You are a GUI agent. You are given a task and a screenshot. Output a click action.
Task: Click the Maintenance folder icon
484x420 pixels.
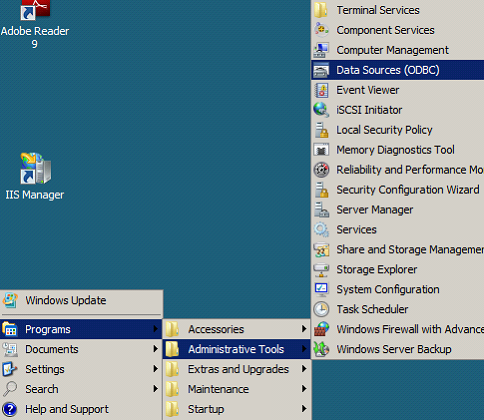pyautogui.click(x=172, y=389)
